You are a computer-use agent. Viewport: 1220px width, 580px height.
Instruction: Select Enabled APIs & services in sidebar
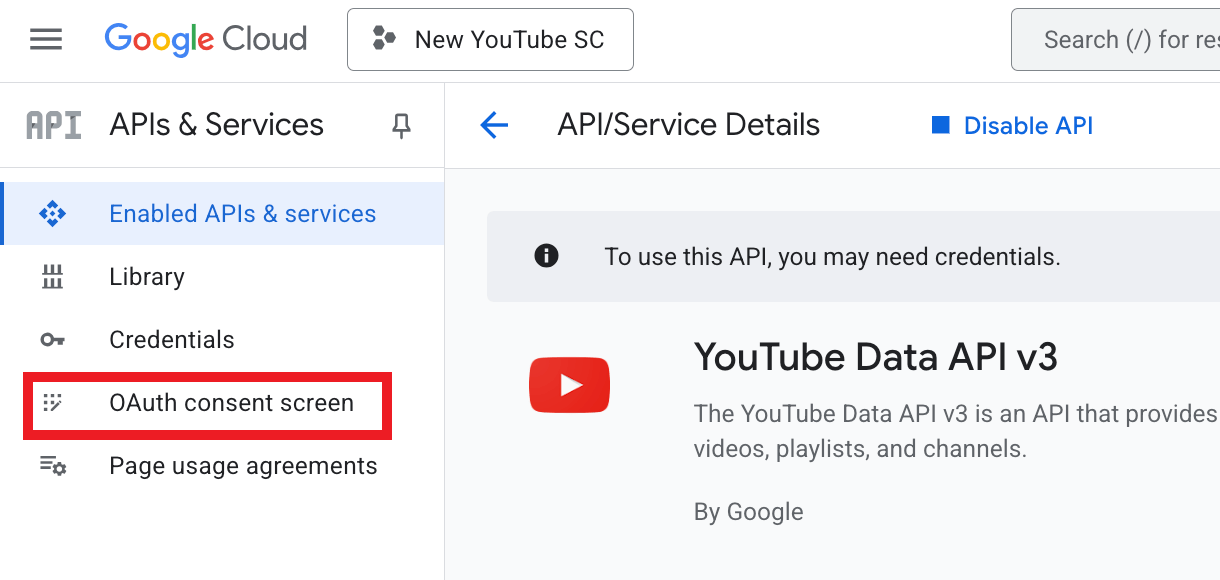[242, 214]
